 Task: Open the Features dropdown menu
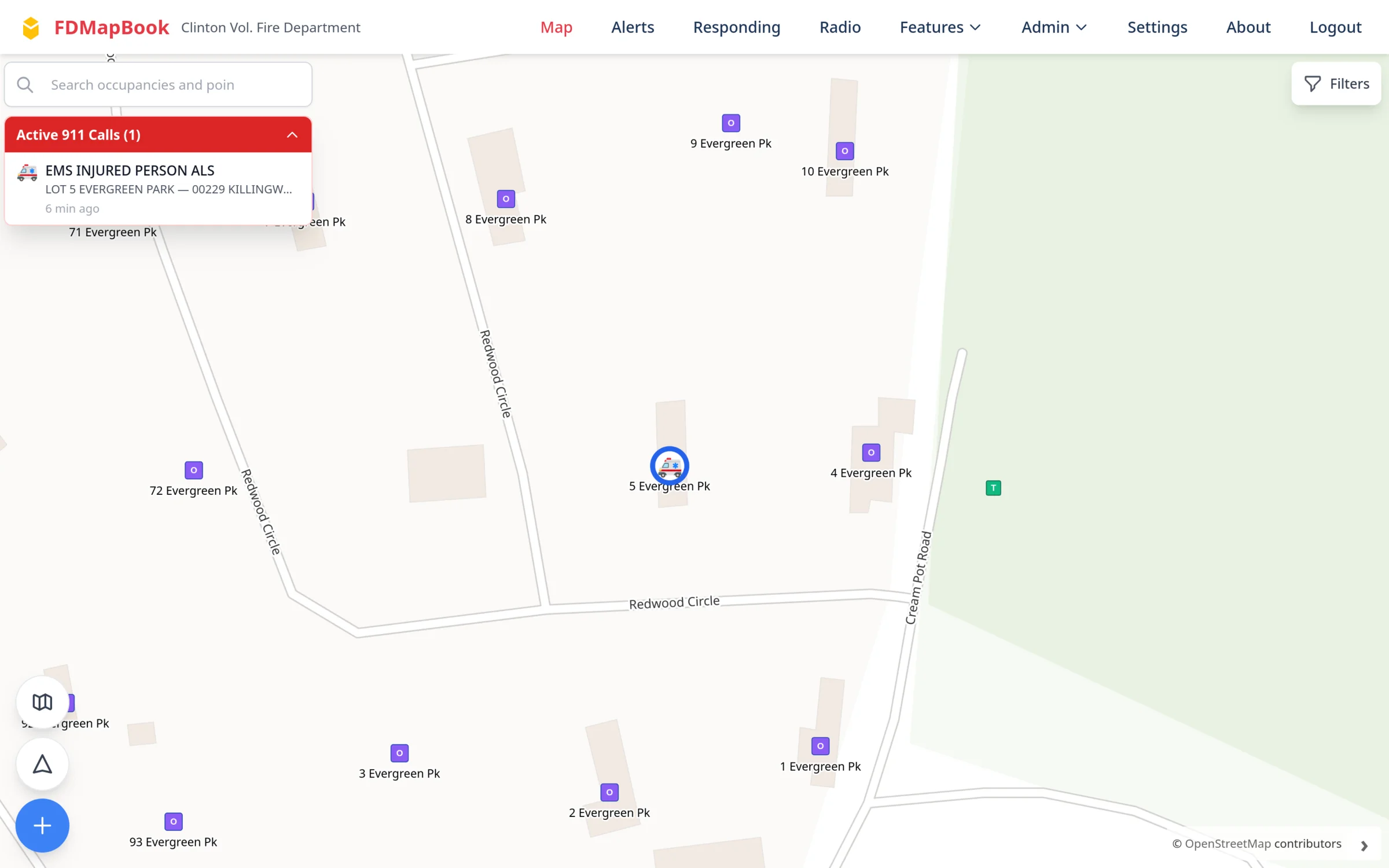click(x=940, y=27)
